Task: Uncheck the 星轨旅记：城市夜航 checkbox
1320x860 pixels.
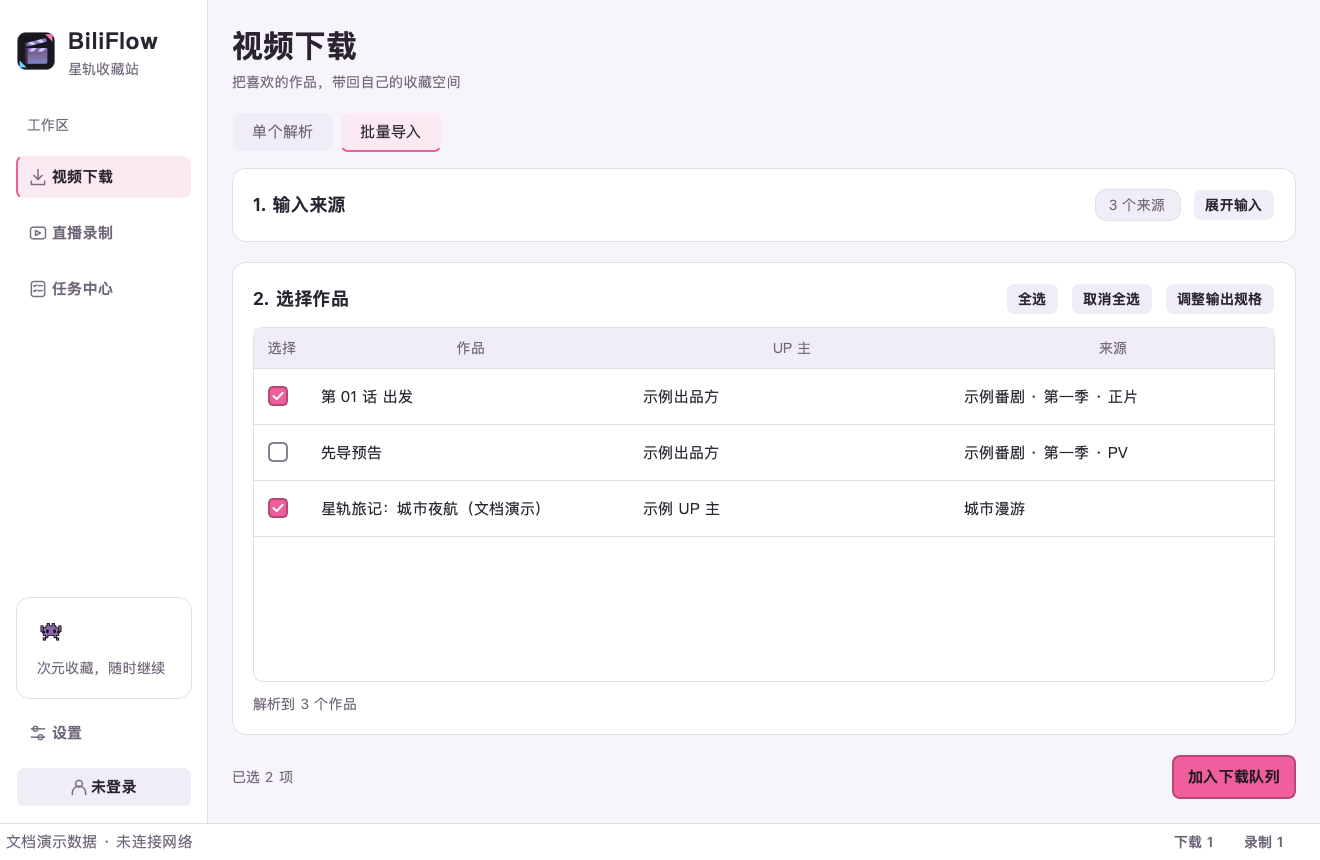Action: [278, 508]
